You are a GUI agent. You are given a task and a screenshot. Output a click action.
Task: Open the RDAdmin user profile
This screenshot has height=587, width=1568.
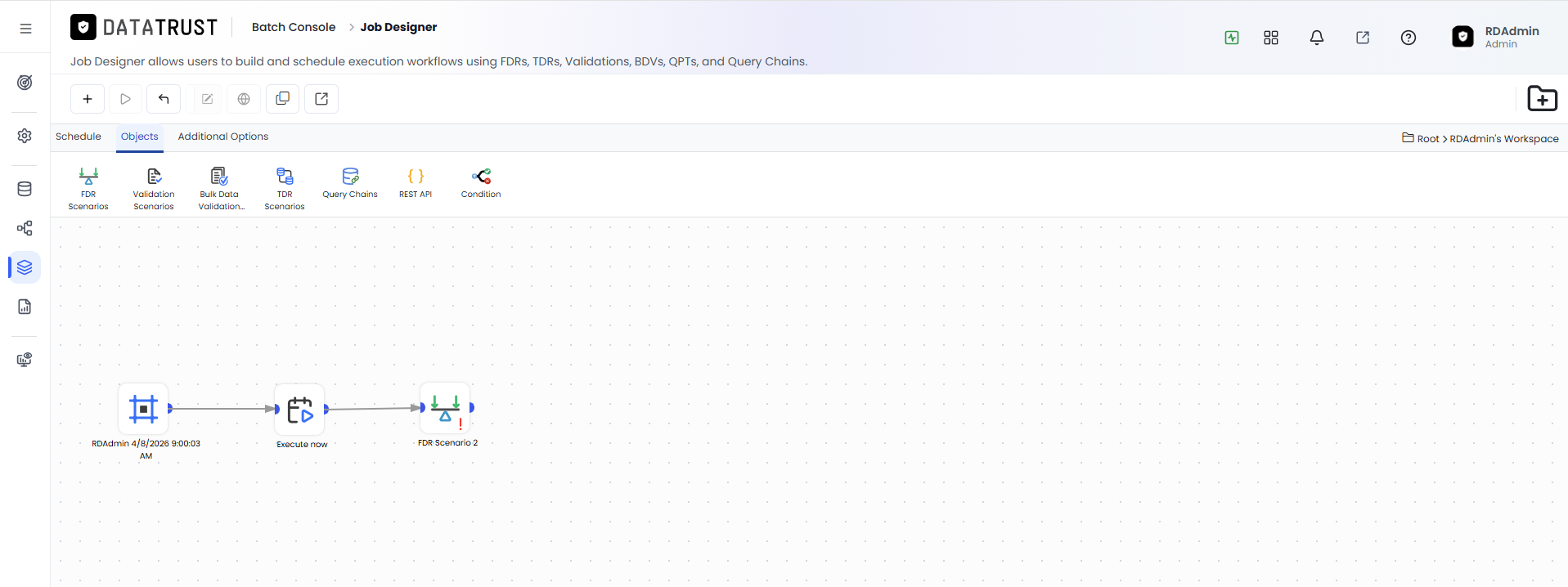(x=1496, y=37)
